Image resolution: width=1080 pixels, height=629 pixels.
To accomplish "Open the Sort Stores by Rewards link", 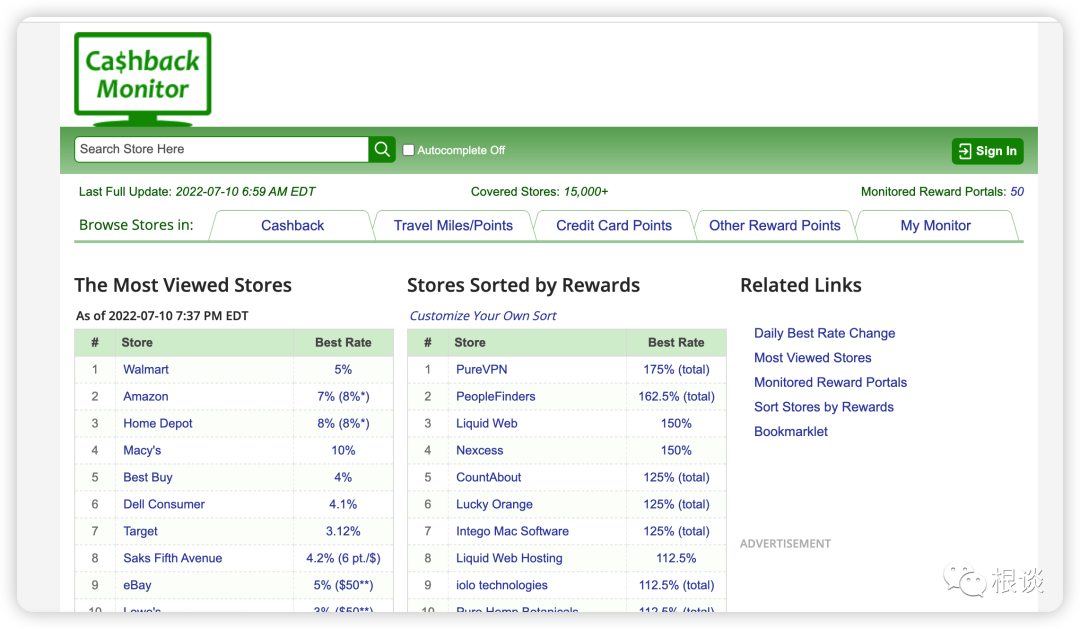I will tap(823, 407).
